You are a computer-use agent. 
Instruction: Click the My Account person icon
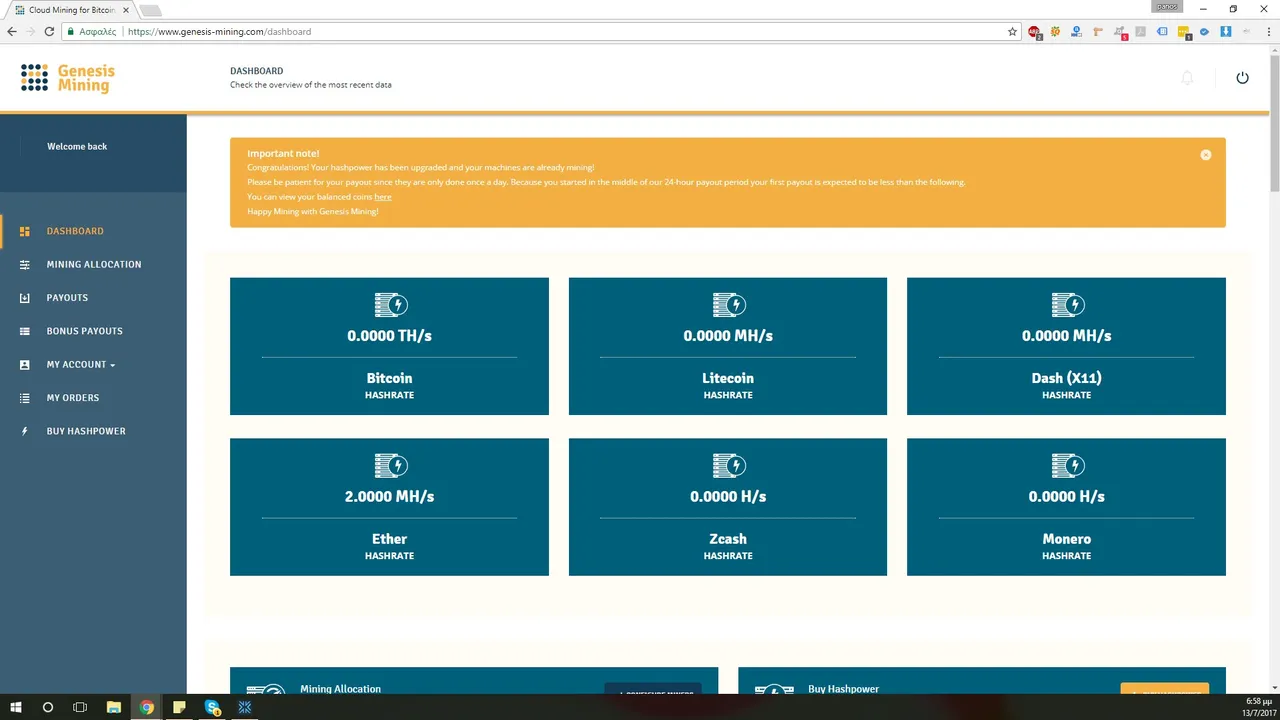(25, 365)
